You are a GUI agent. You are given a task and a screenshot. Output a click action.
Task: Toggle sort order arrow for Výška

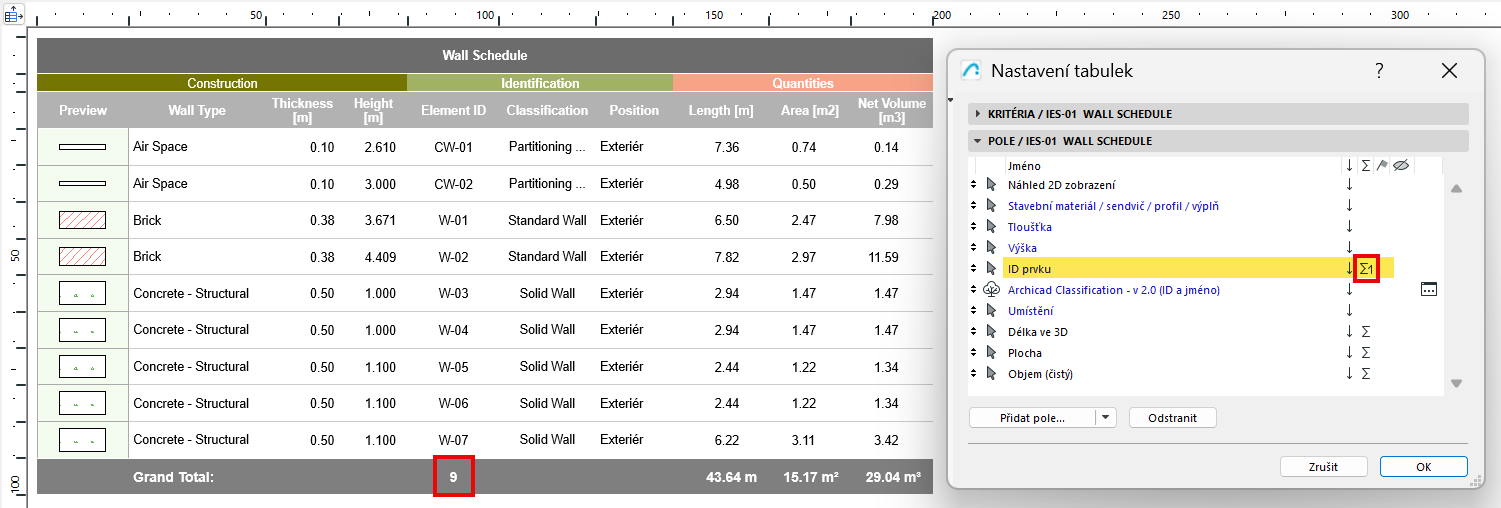(1349, 248)
